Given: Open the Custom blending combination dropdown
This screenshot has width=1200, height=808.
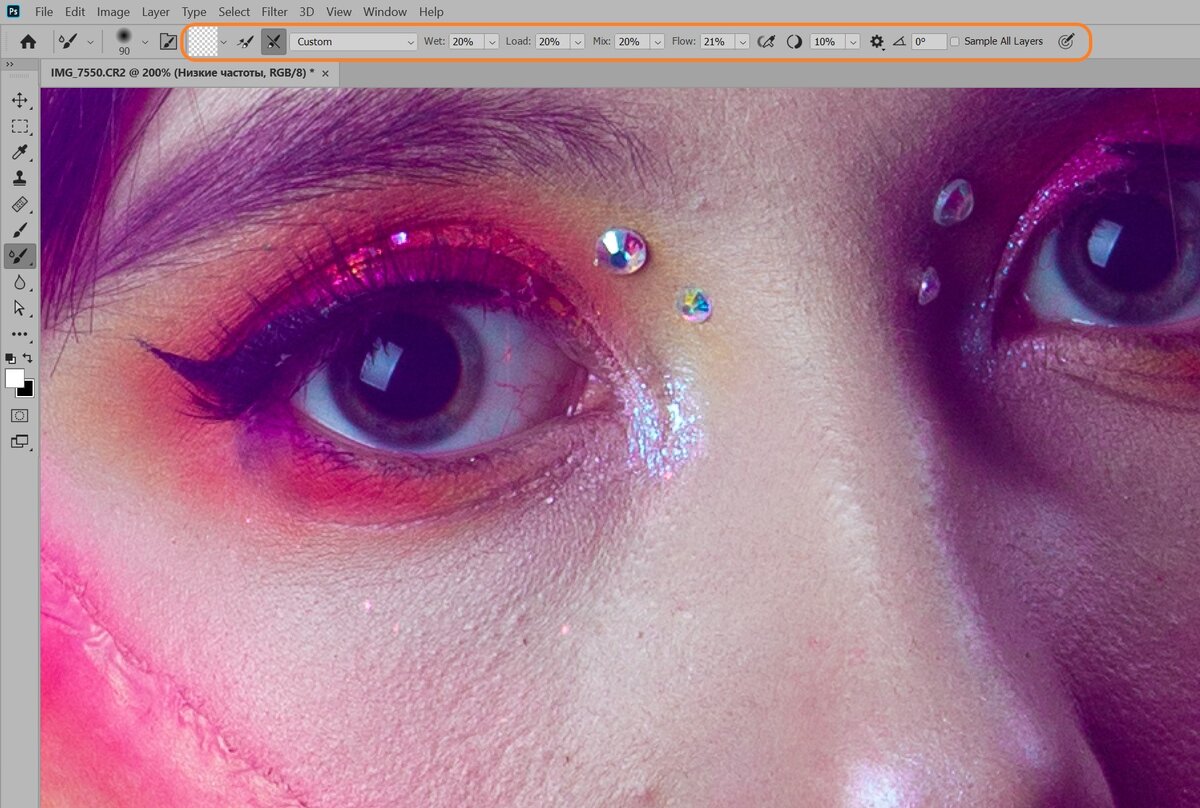Looking at the screenshot, I should (x=353, y=42).
